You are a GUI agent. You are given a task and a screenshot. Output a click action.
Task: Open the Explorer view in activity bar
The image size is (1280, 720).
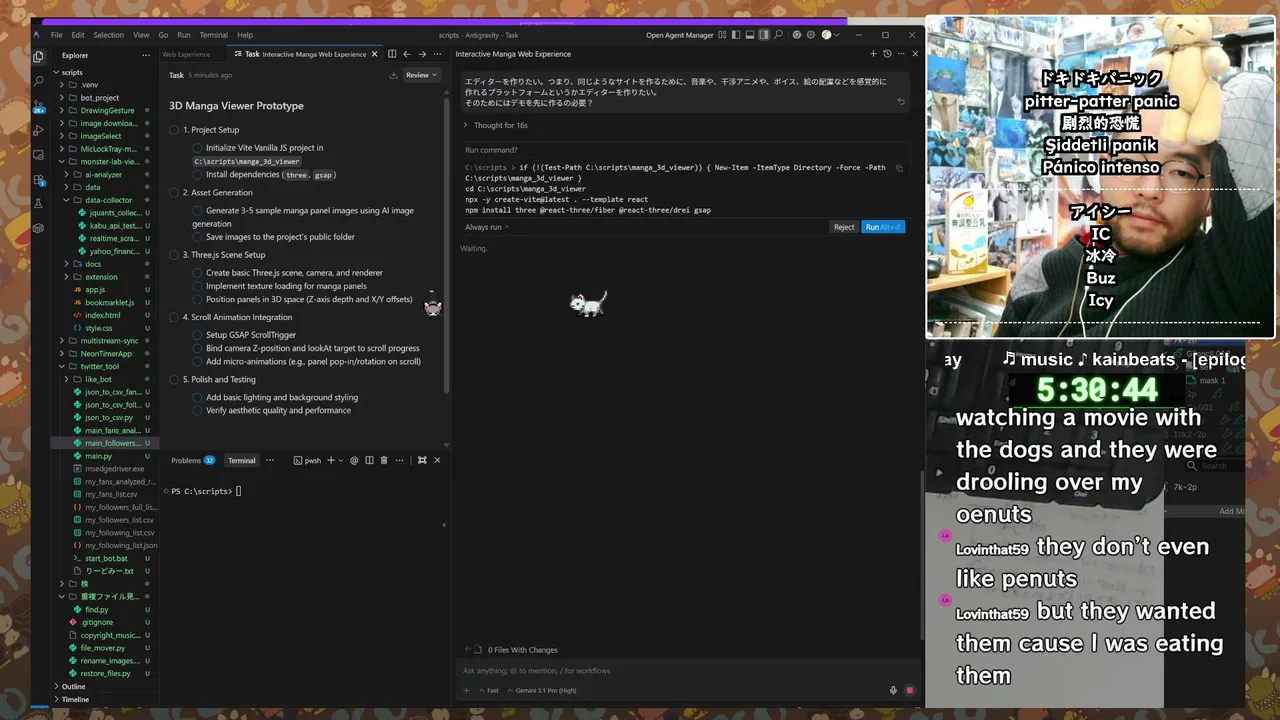[x=38, y=57]
